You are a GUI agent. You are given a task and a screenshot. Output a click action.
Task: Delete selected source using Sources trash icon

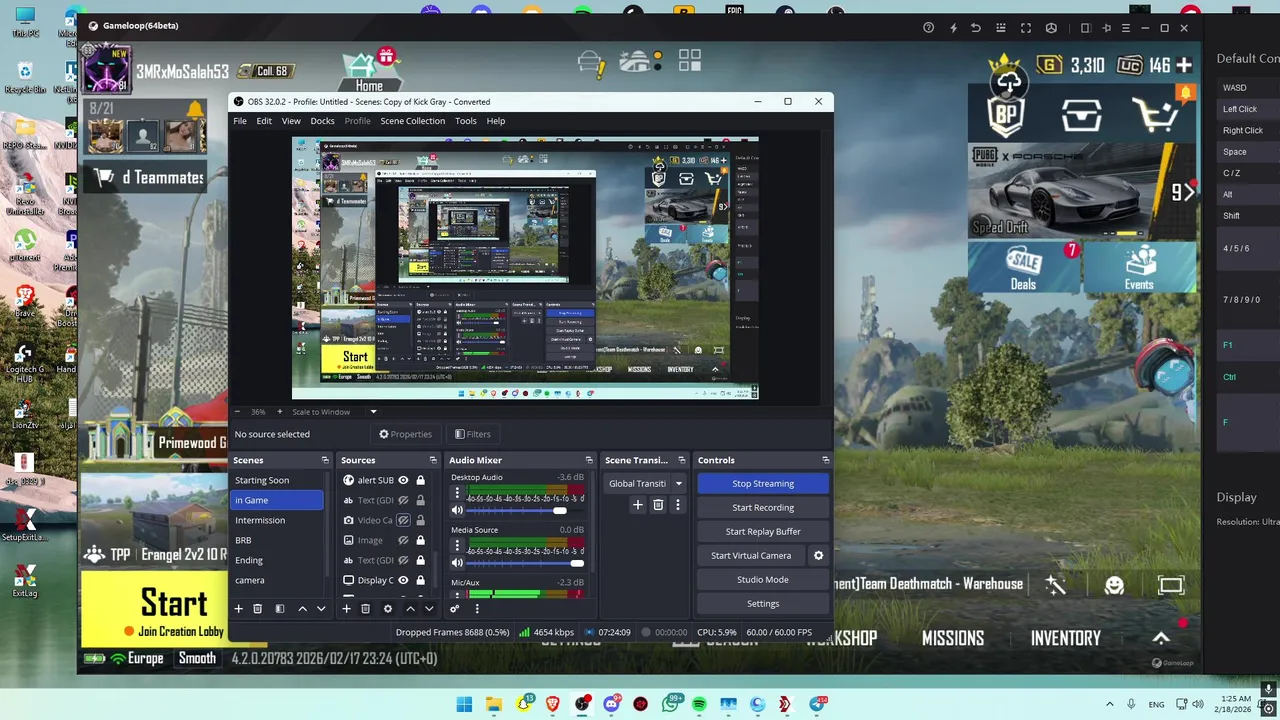point(365,608)
